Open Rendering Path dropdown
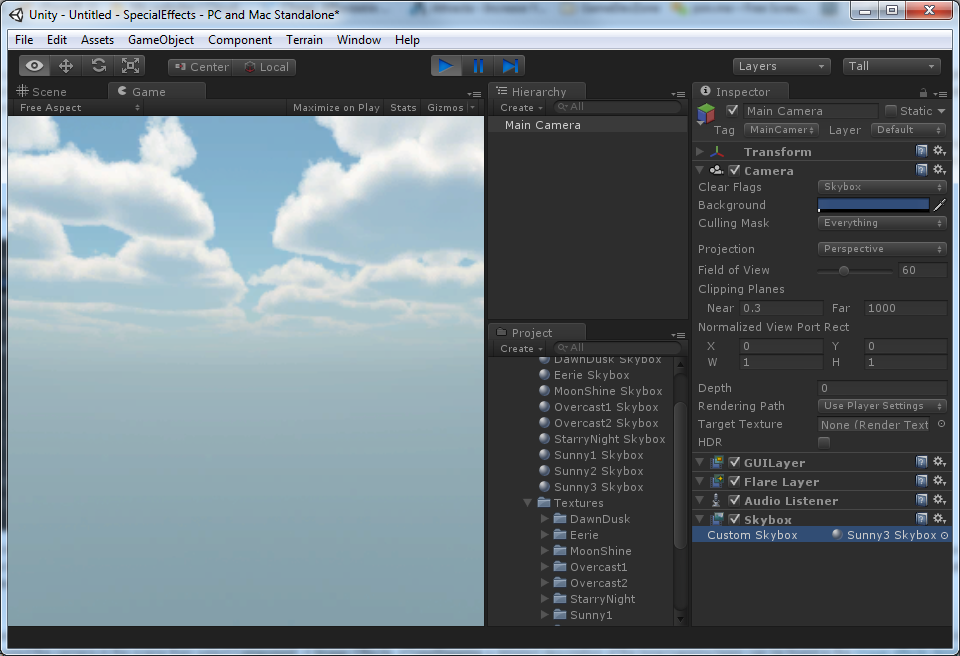 point(882,405)
